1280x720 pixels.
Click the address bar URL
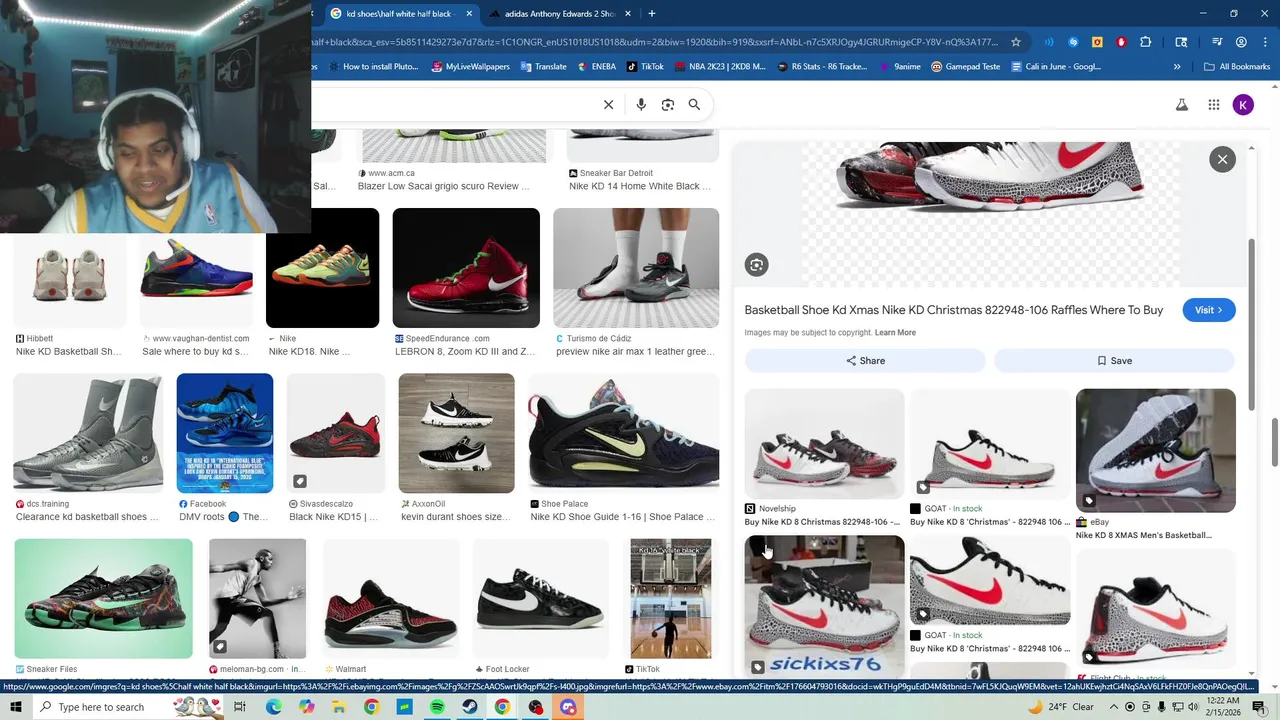coord(655,42)
